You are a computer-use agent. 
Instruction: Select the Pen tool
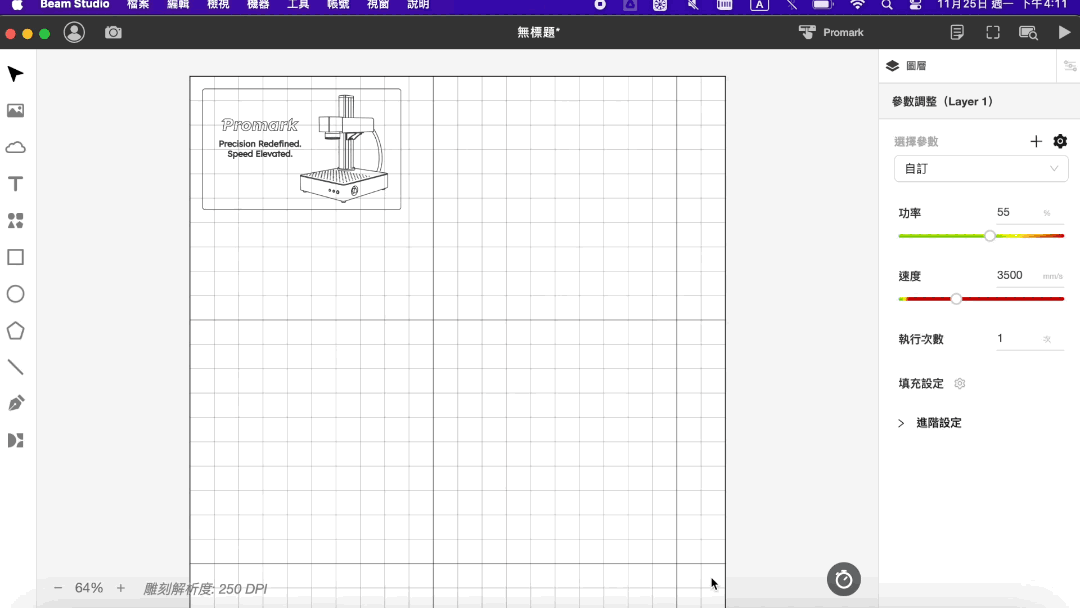pyautogui.click(x=15, y=403)
